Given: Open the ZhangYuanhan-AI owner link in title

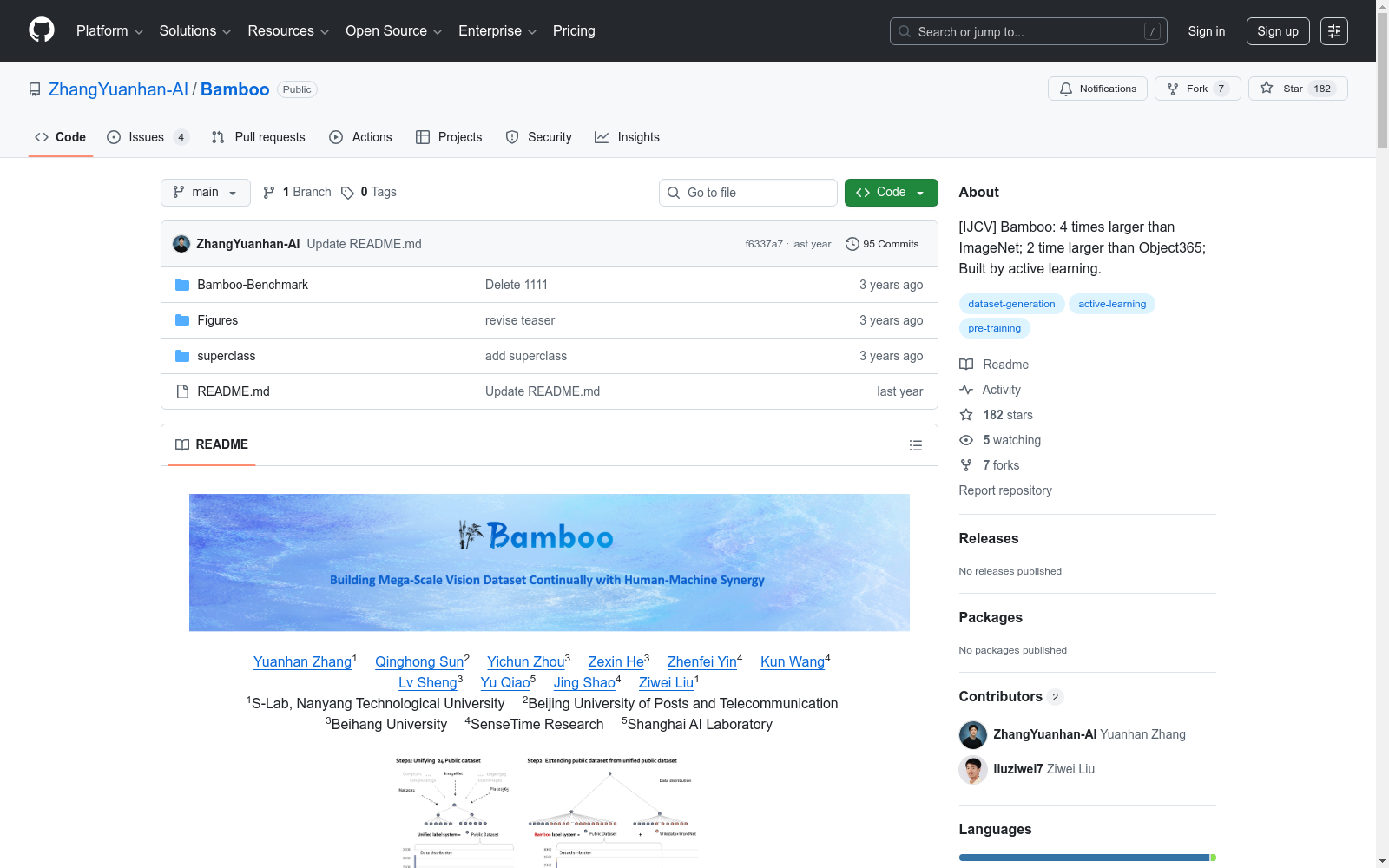Looking at the screenshot, I should (118, 89).
